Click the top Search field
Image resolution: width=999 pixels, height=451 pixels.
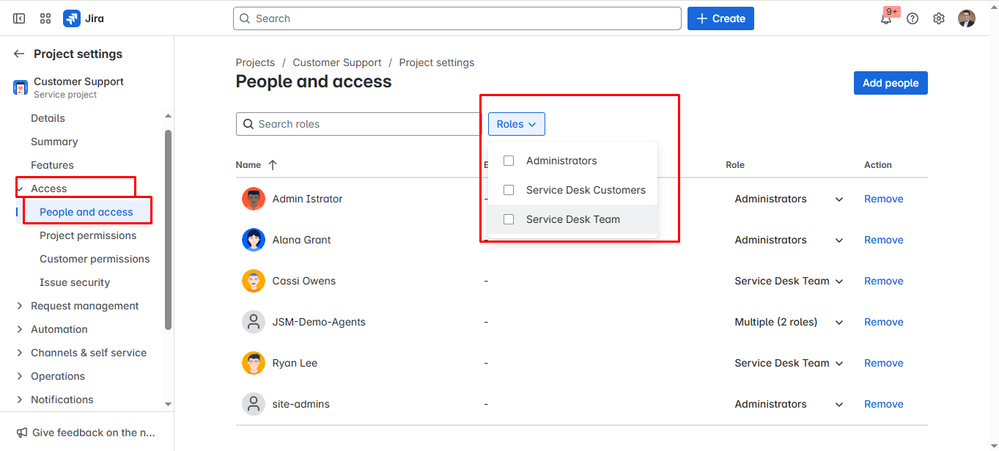click(457, 18)
